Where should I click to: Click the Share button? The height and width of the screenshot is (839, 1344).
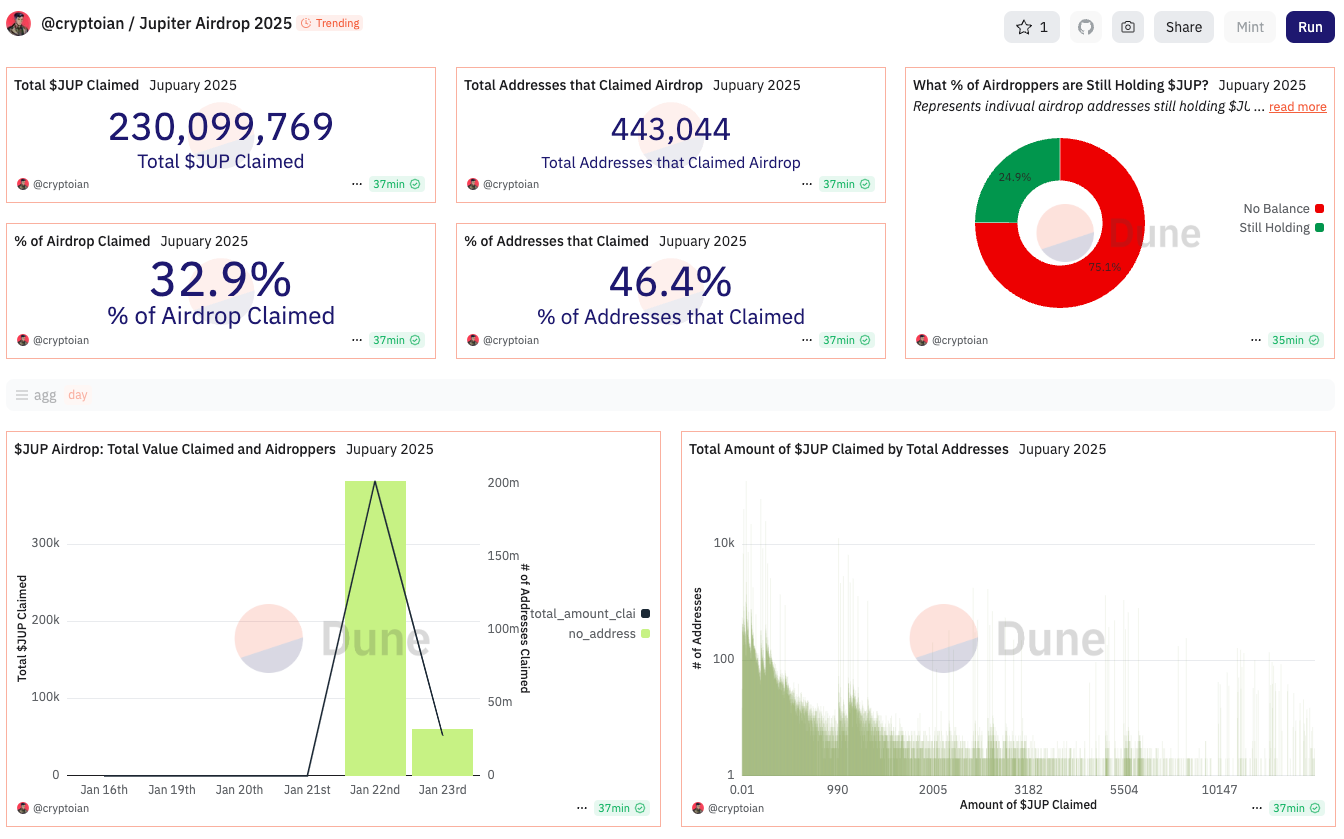point(1184,27)
